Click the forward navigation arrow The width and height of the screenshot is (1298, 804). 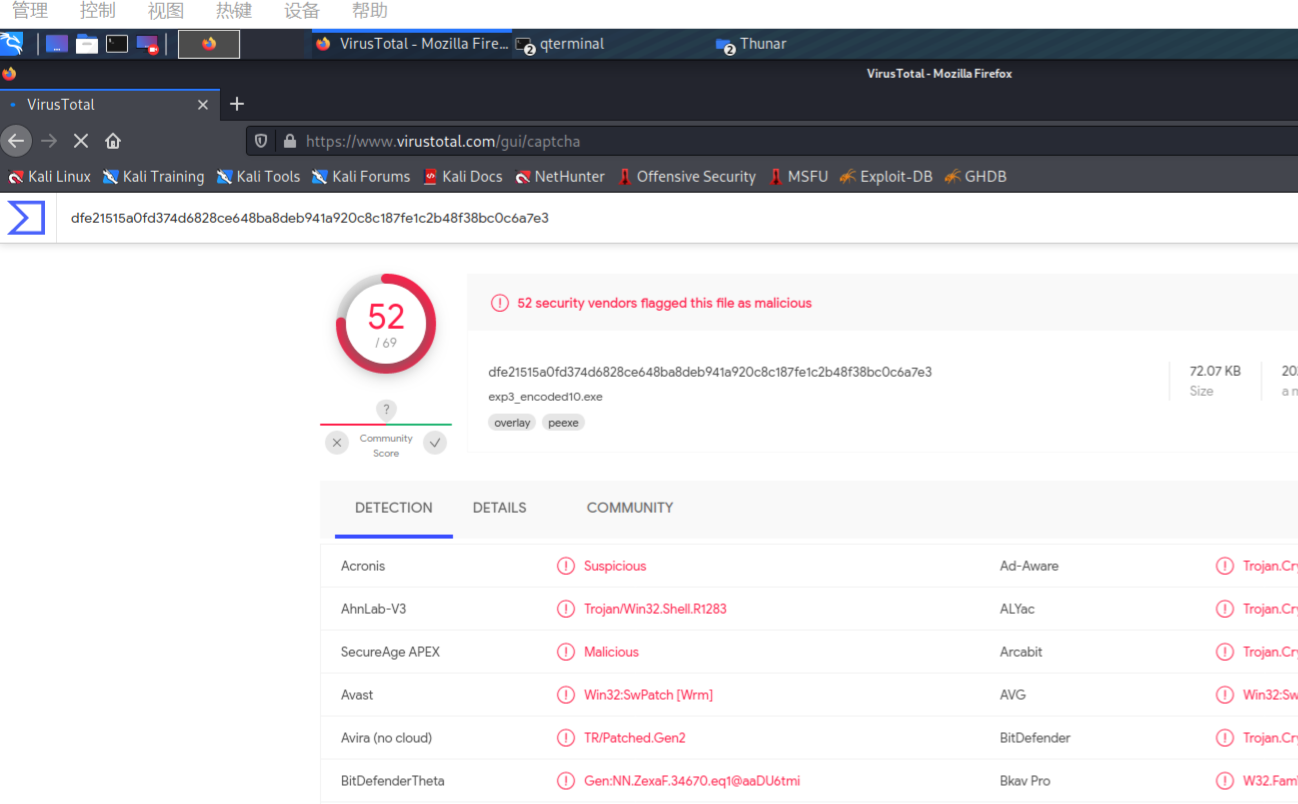(49, 141)
